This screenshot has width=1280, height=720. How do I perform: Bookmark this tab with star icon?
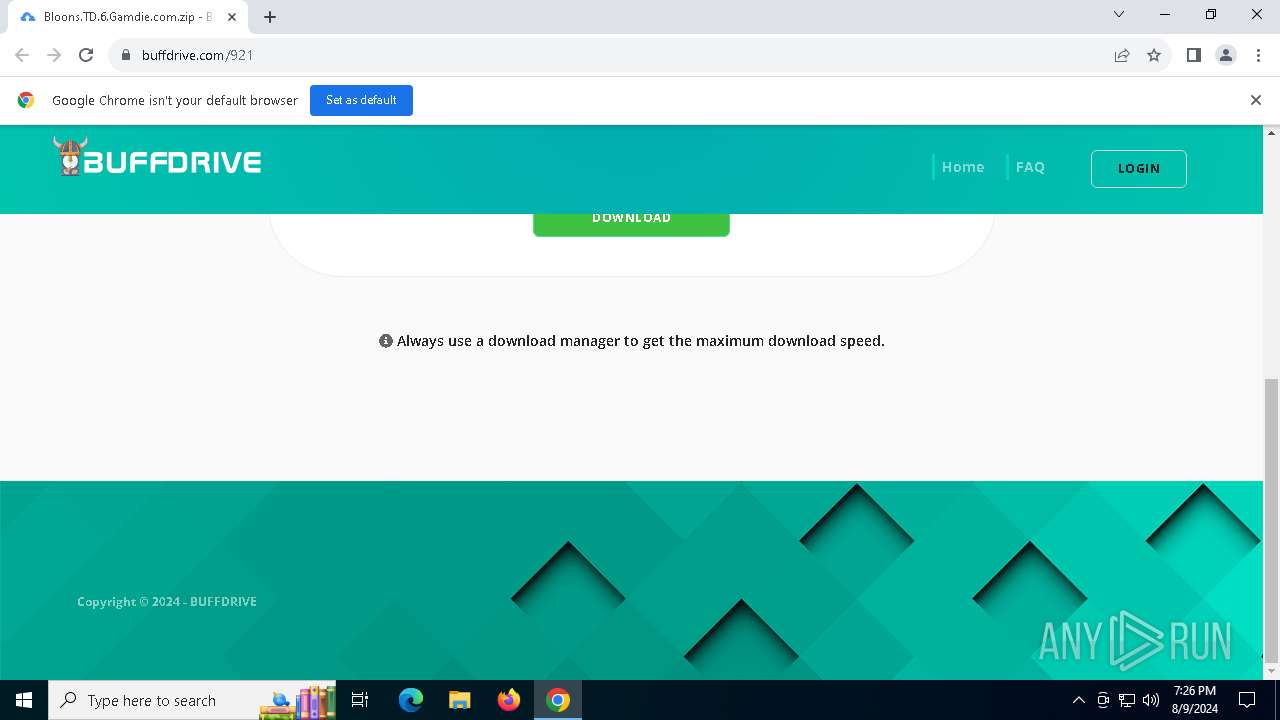1154,55
